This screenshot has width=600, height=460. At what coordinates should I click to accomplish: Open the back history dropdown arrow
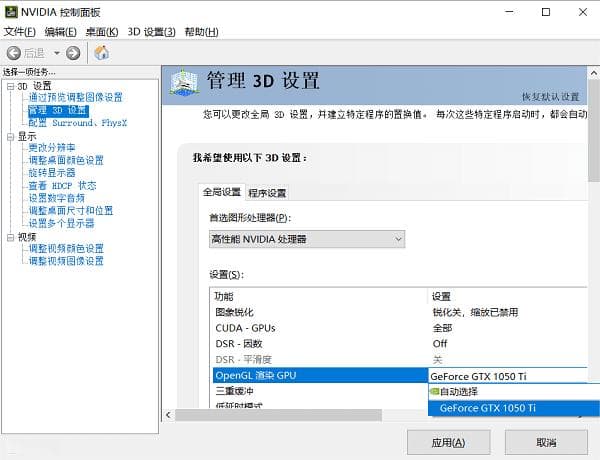tap(57, 53)
